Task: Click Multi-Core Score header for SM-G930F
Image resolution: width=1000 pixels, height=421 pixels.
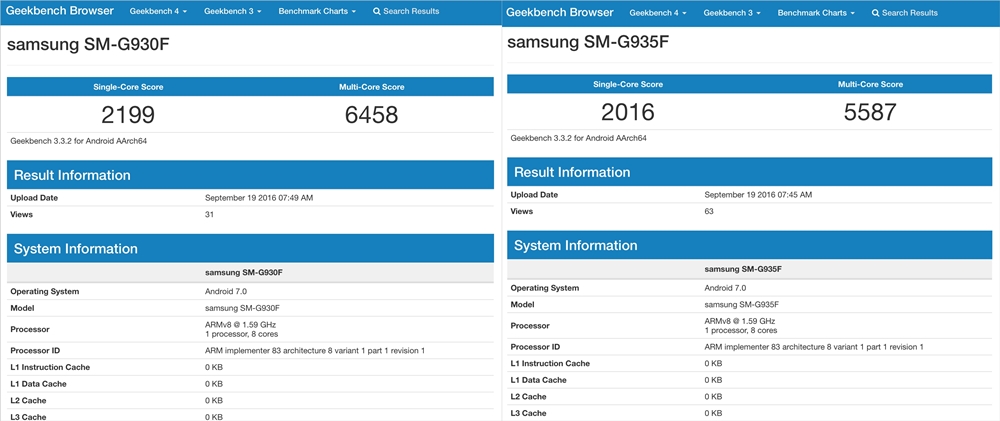Action: point(372,87)
